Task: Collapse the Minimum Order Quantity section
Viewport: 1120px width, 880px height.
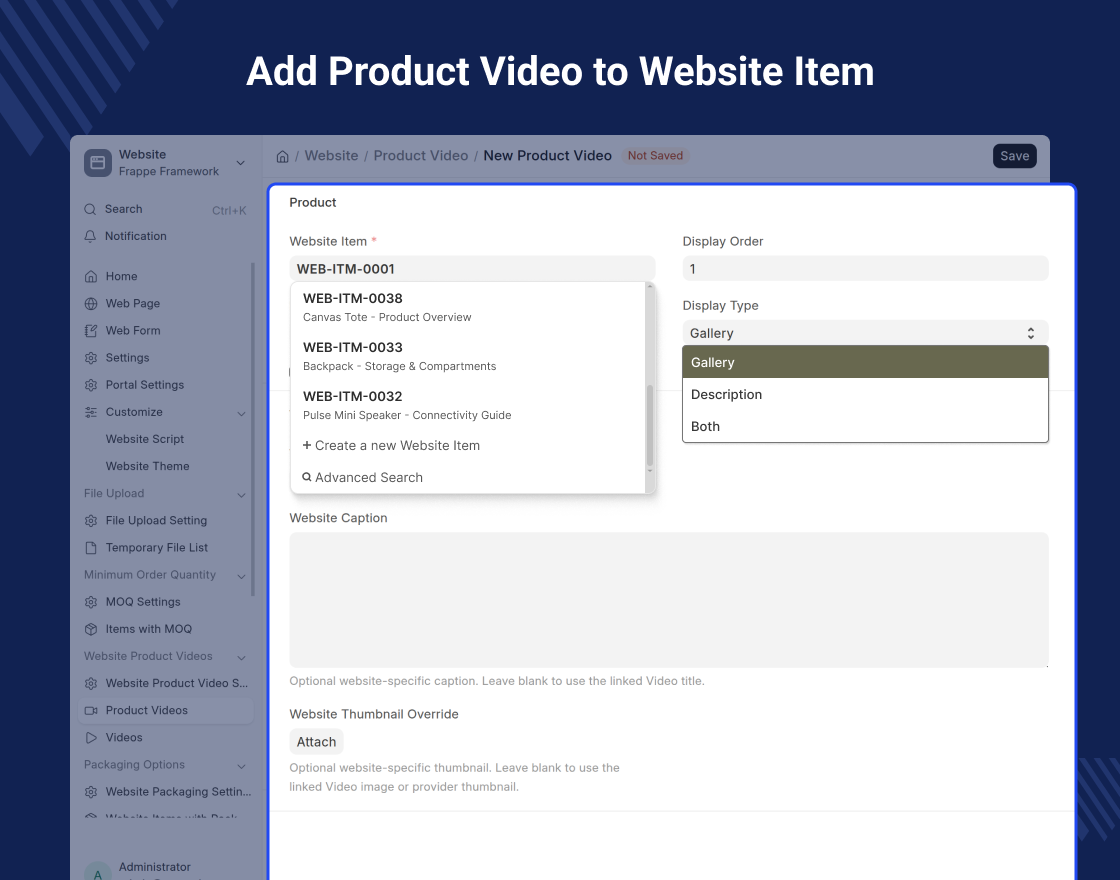Action: click(x=241, y=576)
